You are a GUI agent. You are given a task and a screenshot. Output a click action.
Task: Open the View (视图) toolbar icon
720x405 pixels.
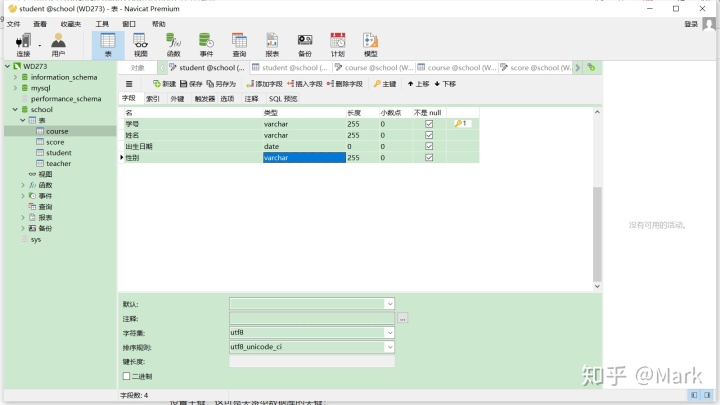coord(141,45)
